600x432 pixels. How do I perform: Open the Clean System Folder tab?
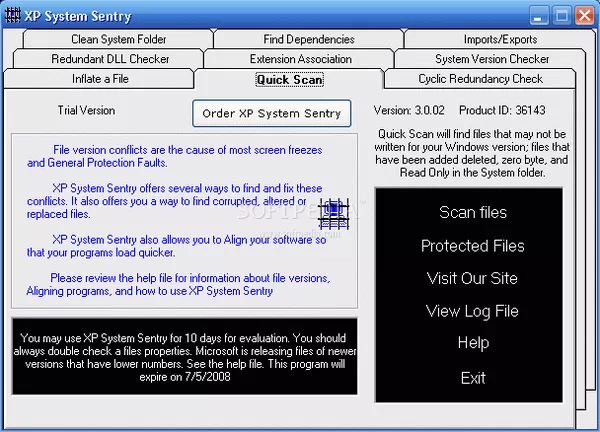coord(117,39)
